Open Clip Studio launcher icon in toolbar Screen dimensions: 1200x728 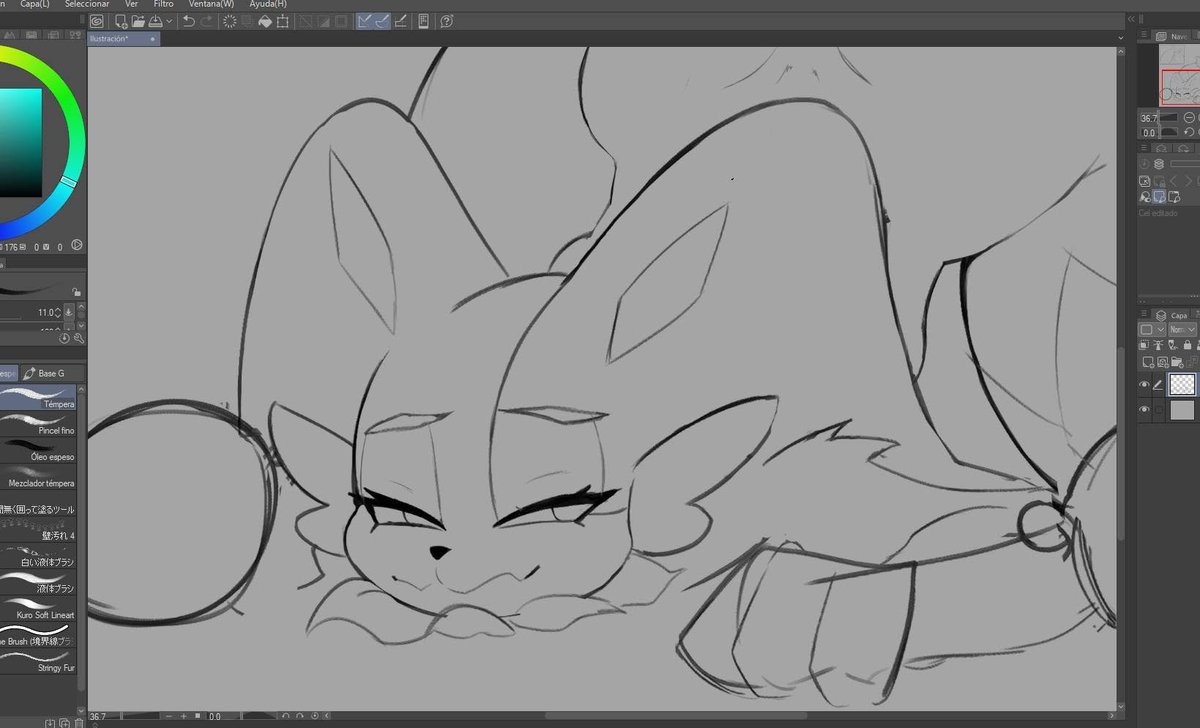97,21
